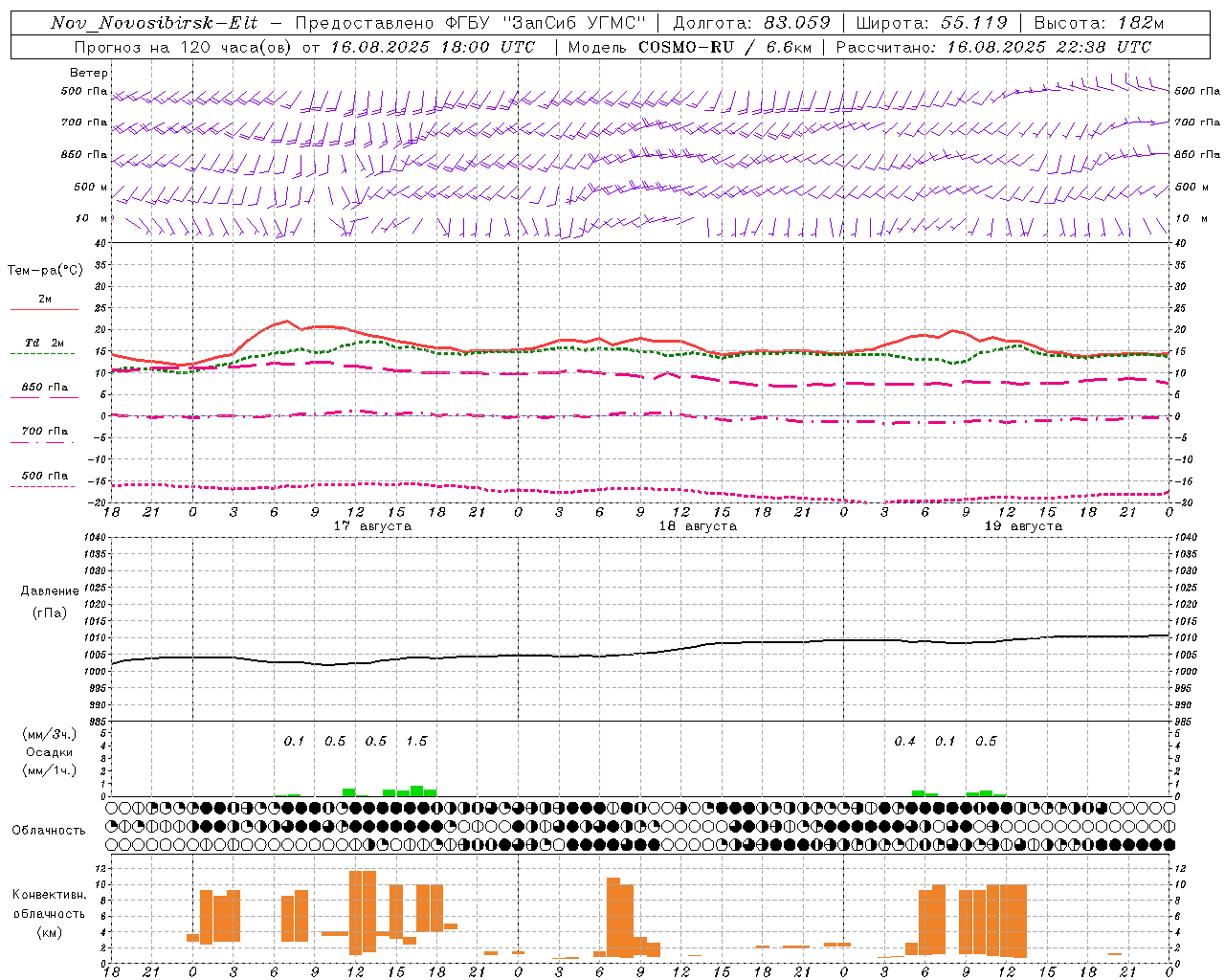Screen dimensions: 1225x980
Task: Click the Облачность cloud cover label
Action: click(x=49, y=830)
